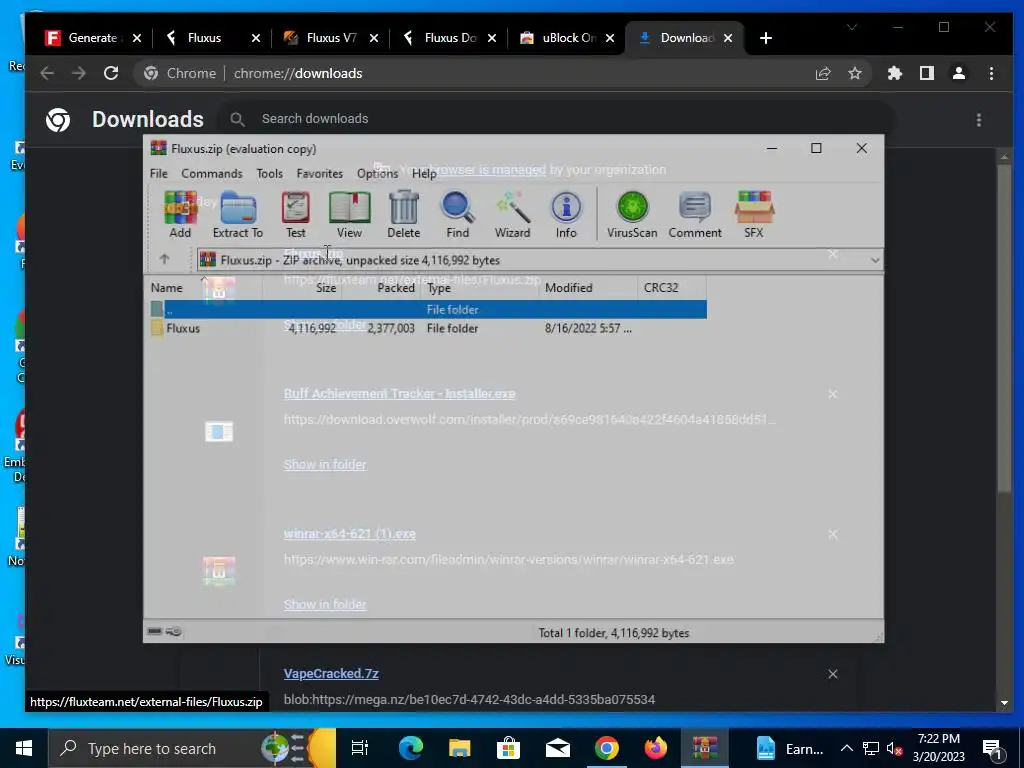The height and width of the screenshot is (768, 1024).
Task: Sort by the CRC32 column header
Action: 672,288
